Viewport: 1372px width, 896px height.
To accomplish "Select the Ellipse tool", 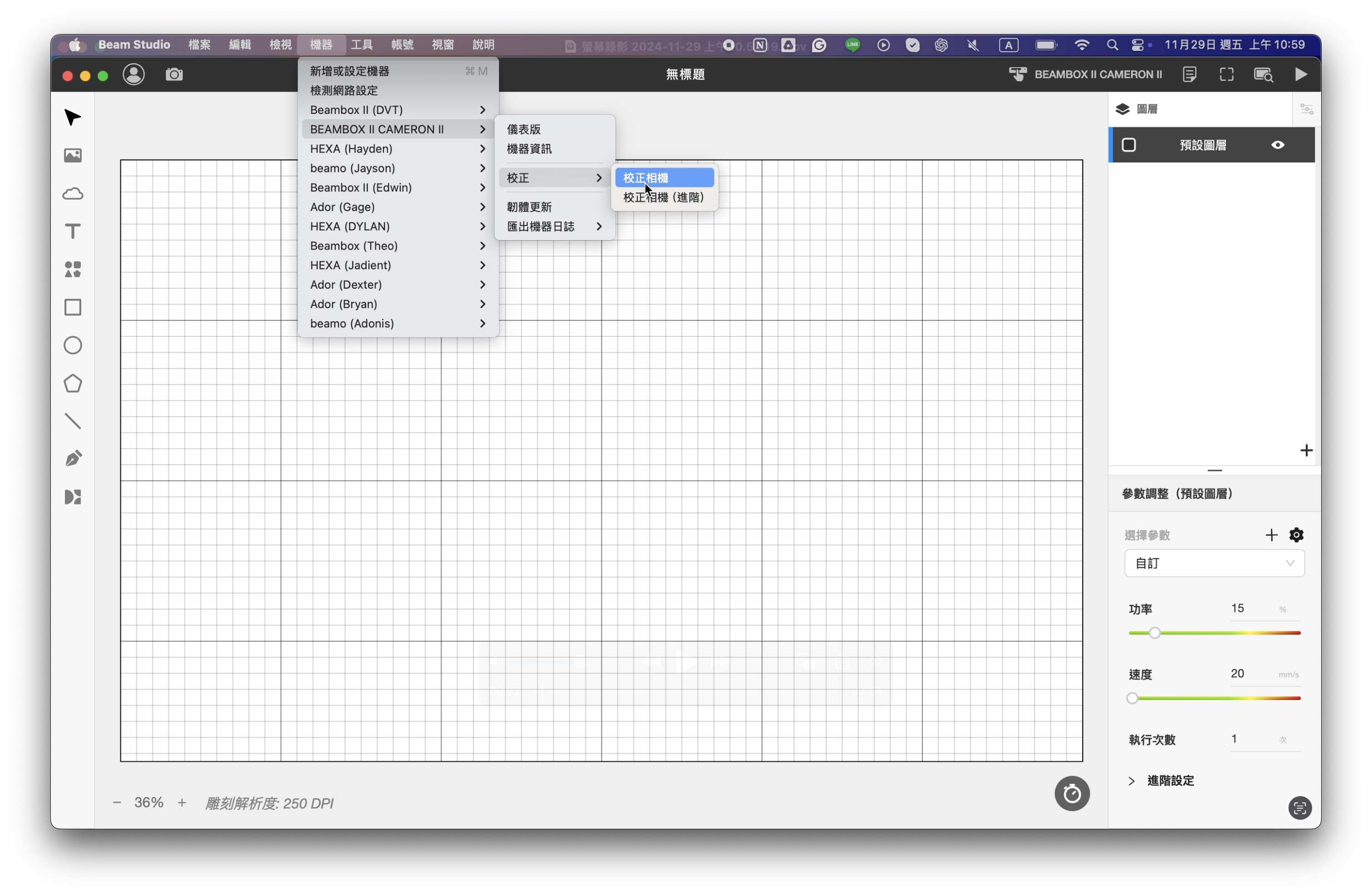I will pos(73,345).
